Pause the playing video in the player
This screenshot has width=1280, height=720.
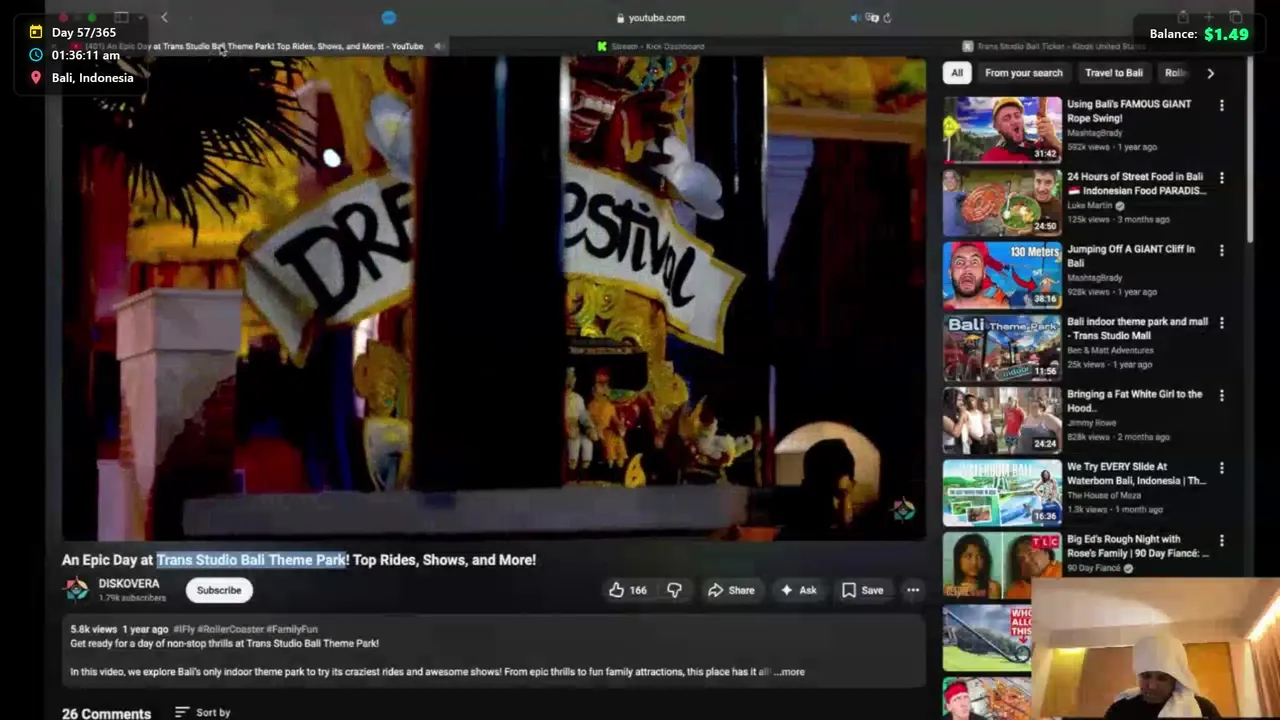494,298
